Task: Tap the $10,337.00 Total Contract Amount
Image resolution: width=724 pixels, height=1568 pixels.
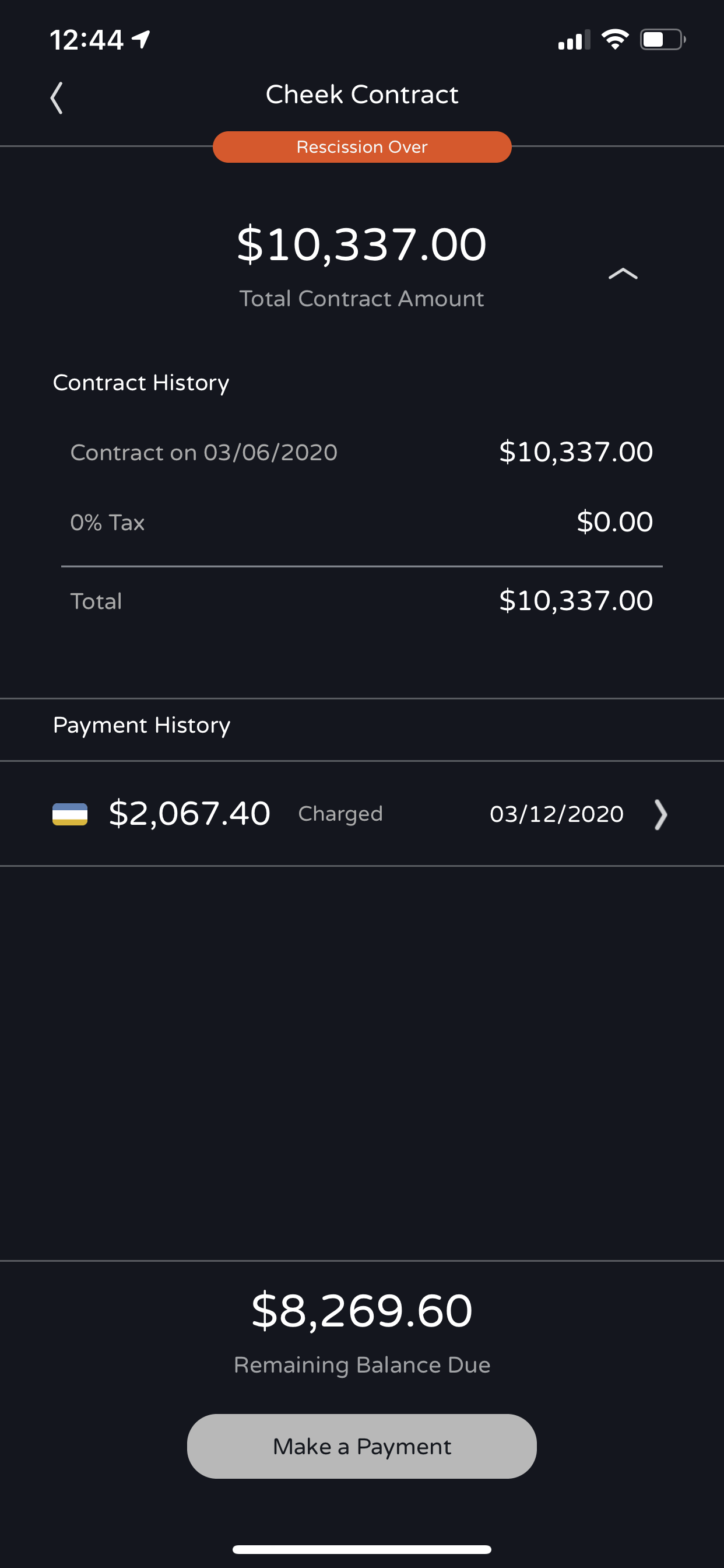Action: pyautogui.click(x=361, y=244)
